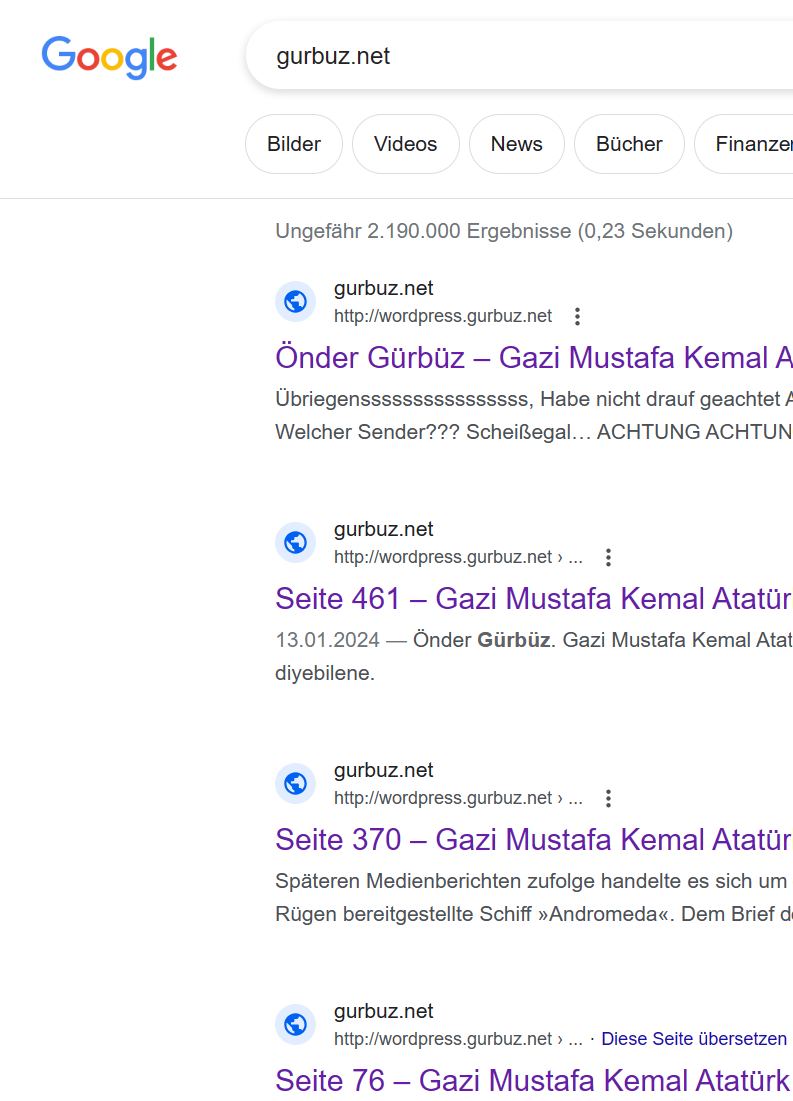Open the Finanzen filter tab
Screen dimensions: 793x1101
coord(745,144)
